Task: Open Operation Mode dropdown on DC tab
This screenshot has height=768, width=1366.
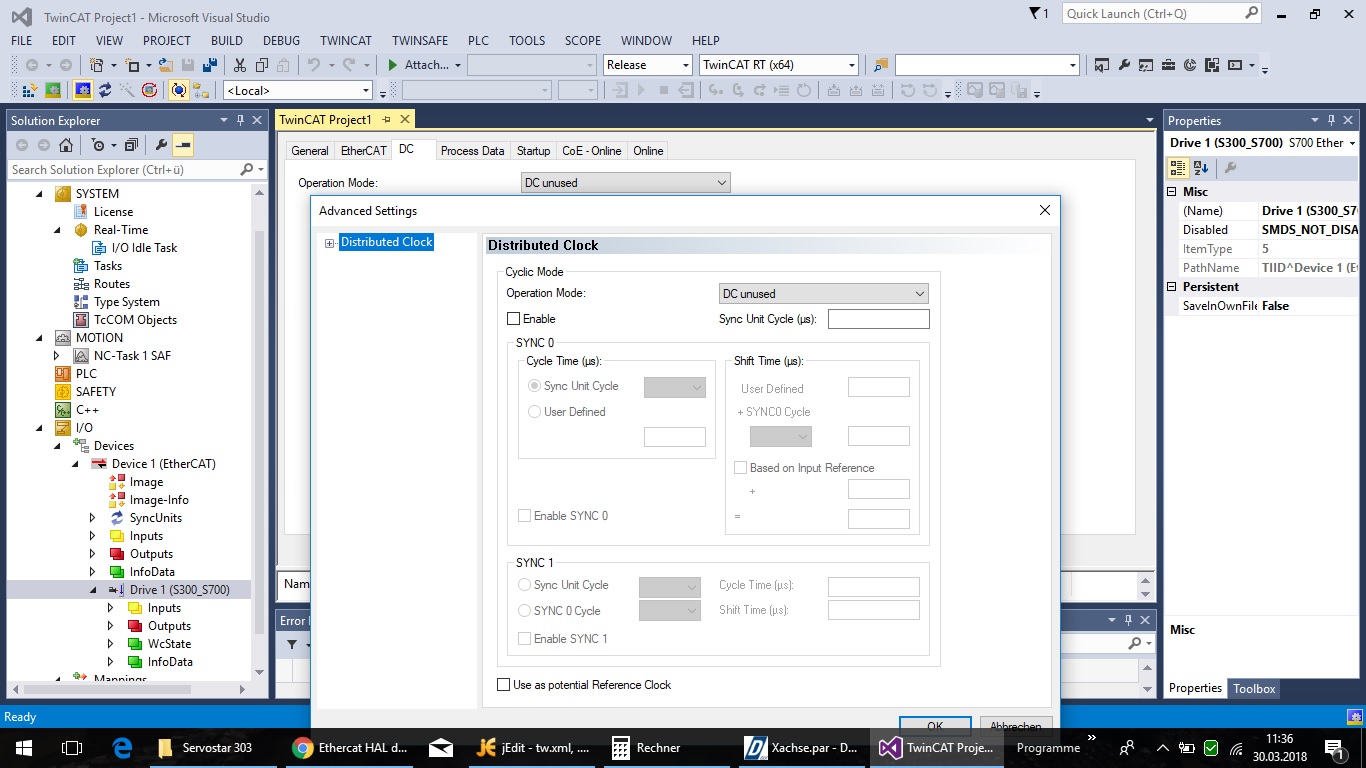Action: (x=626, y=183)
